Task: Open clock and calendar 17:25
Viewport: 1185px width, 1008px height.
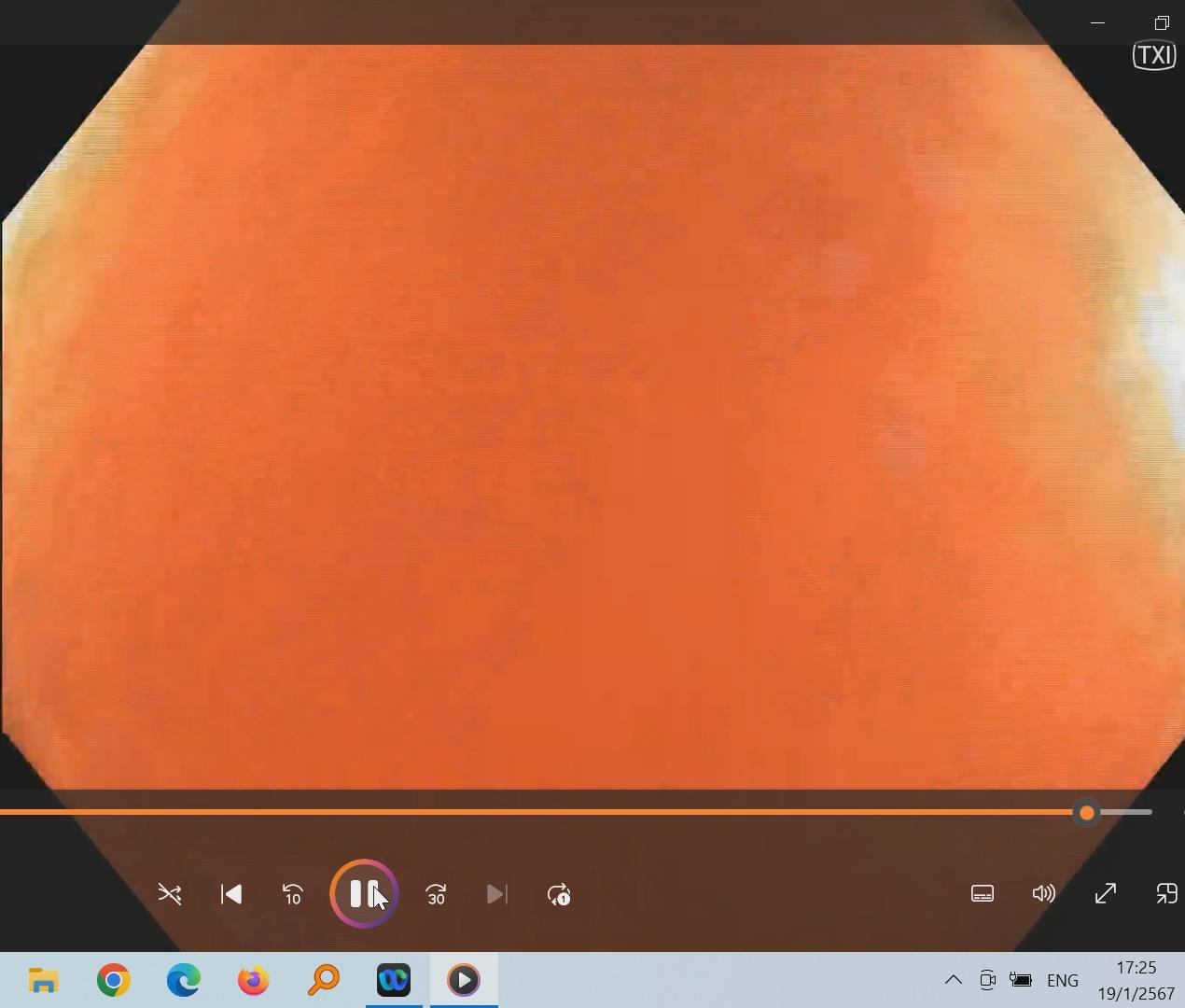Action: 1136,980
